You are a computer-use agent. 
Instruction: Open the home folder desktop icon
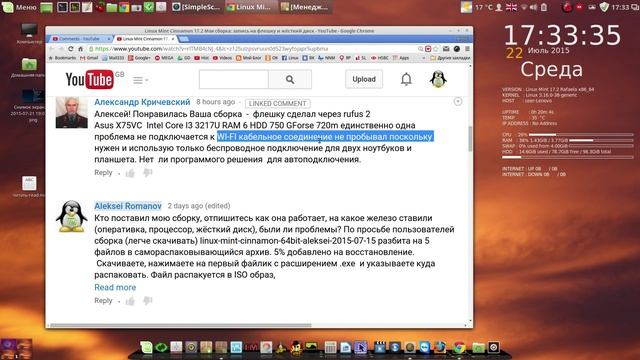[29, 68]
